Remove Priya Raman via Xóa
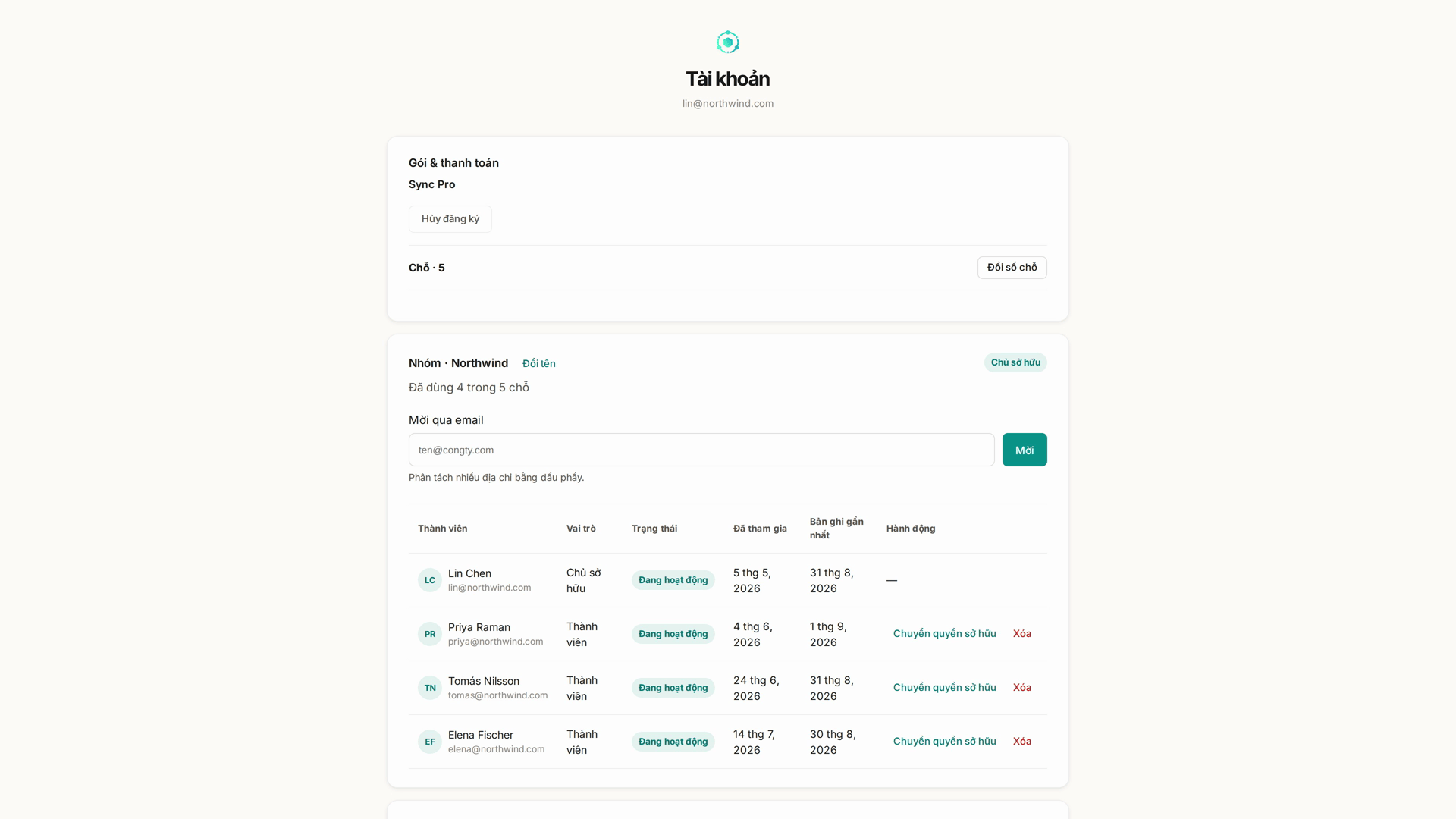The width and height of the screenshot is (1456, 819). coord(1022,634)
